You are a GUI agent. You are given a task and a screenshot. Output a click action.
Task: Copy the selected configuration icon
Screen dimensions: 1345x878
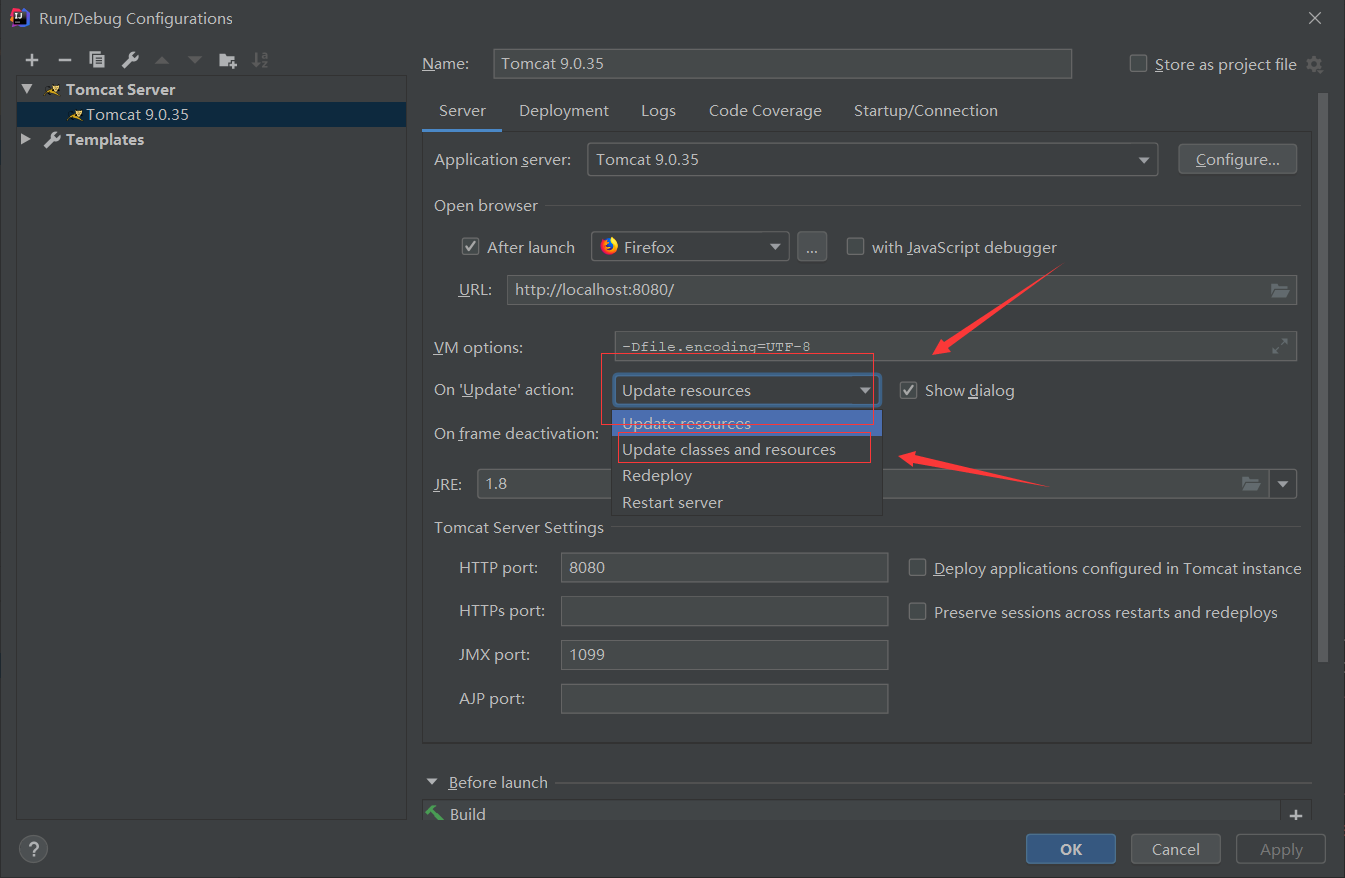click(x=97, y=60)
